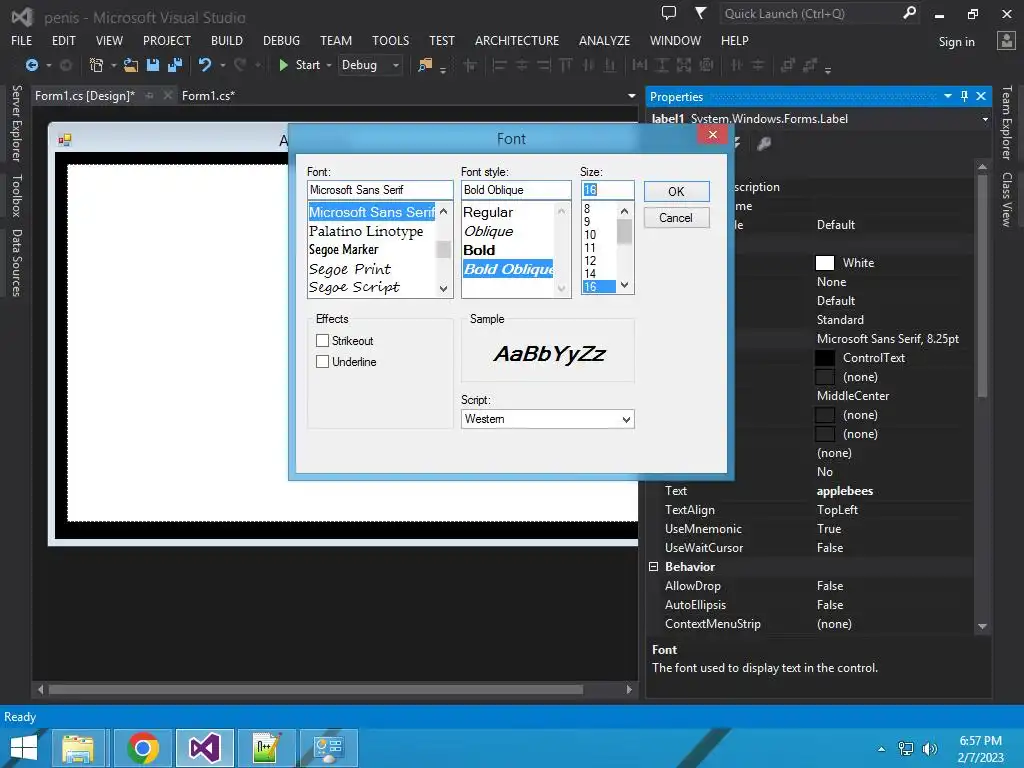The width and height of the screenshot is (1024, 768).
Task: Enable the Underline checkbox
Action: pyautogui.click(x=322, y=361)
